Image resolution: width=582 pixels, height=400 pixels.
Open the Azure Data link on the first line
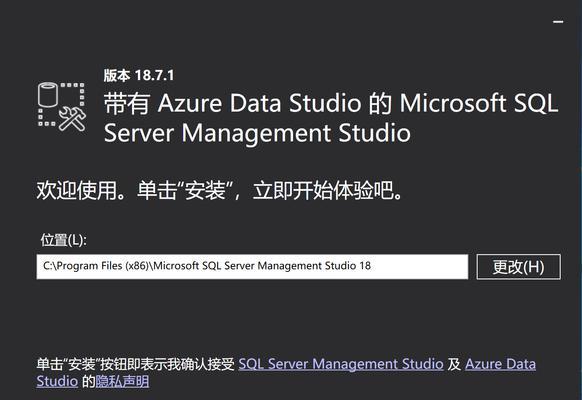[500, 364]
